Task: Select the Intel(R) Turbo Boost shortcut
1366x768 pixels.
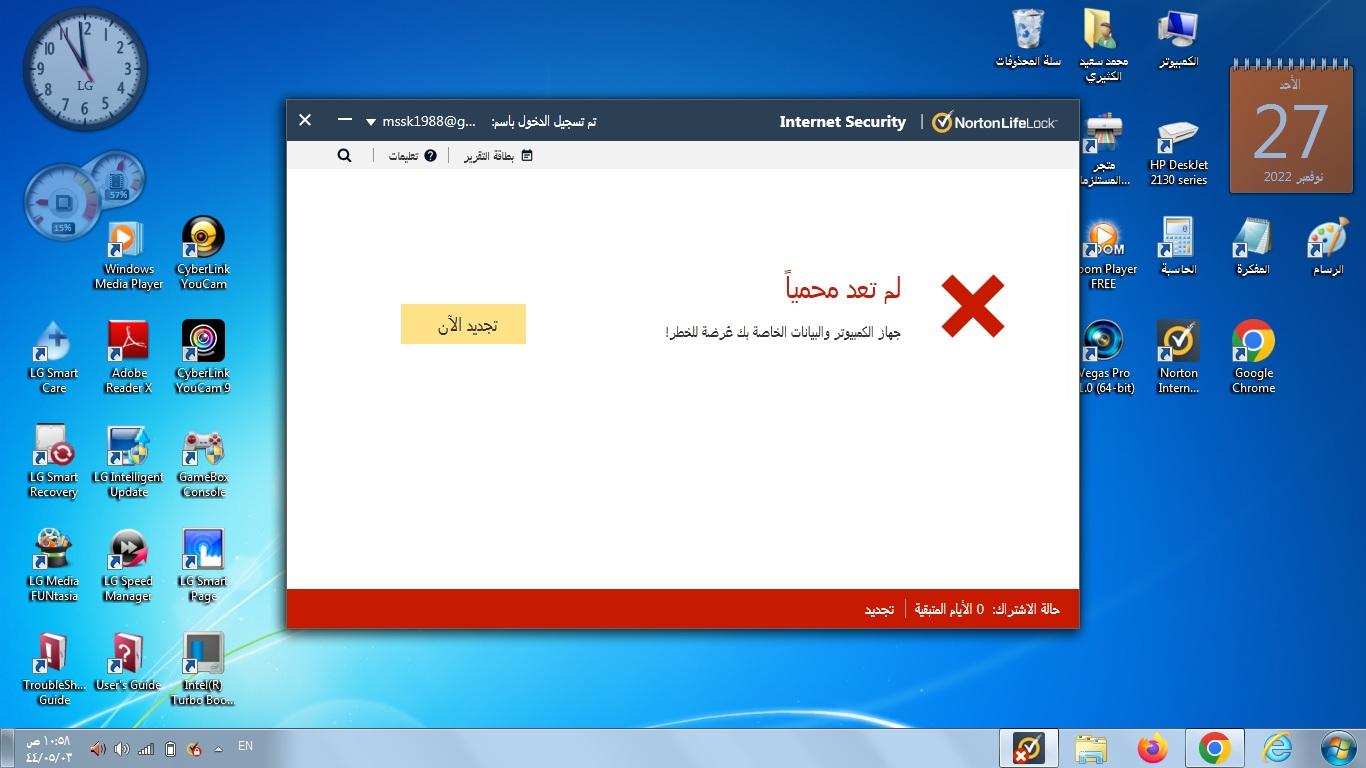Action: [x=203, y=669]
